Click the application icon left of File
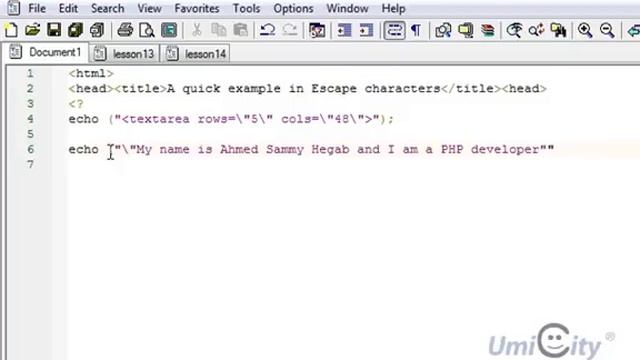Viewport: 640px width, 360px height. [13, 8]
